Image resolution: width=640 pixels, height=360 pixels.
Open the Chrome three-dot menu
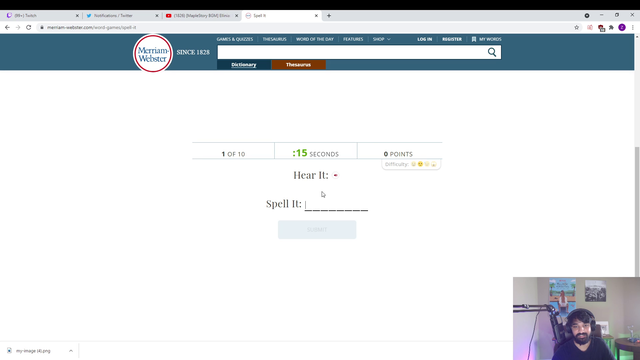pyautogui.click(x=632, y=27)
